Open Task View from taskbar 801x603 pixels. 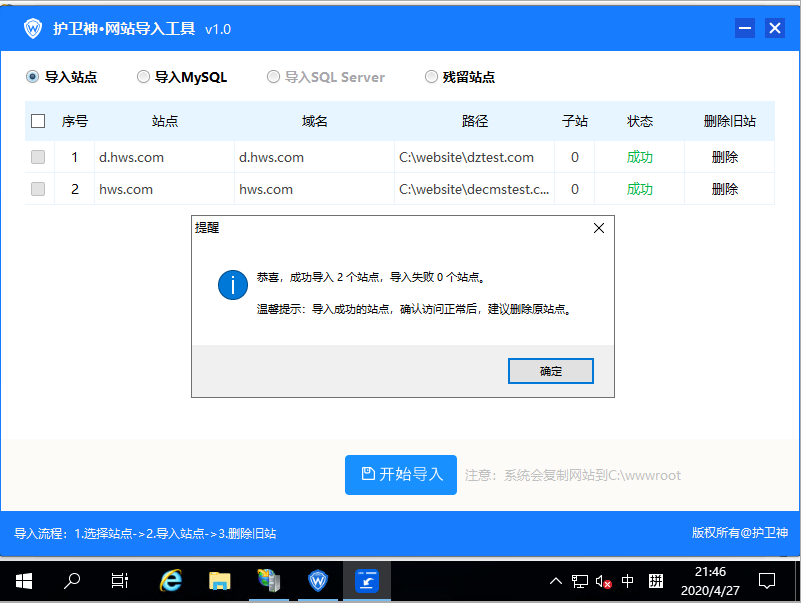pyautogui.click(x=120, y=580)
